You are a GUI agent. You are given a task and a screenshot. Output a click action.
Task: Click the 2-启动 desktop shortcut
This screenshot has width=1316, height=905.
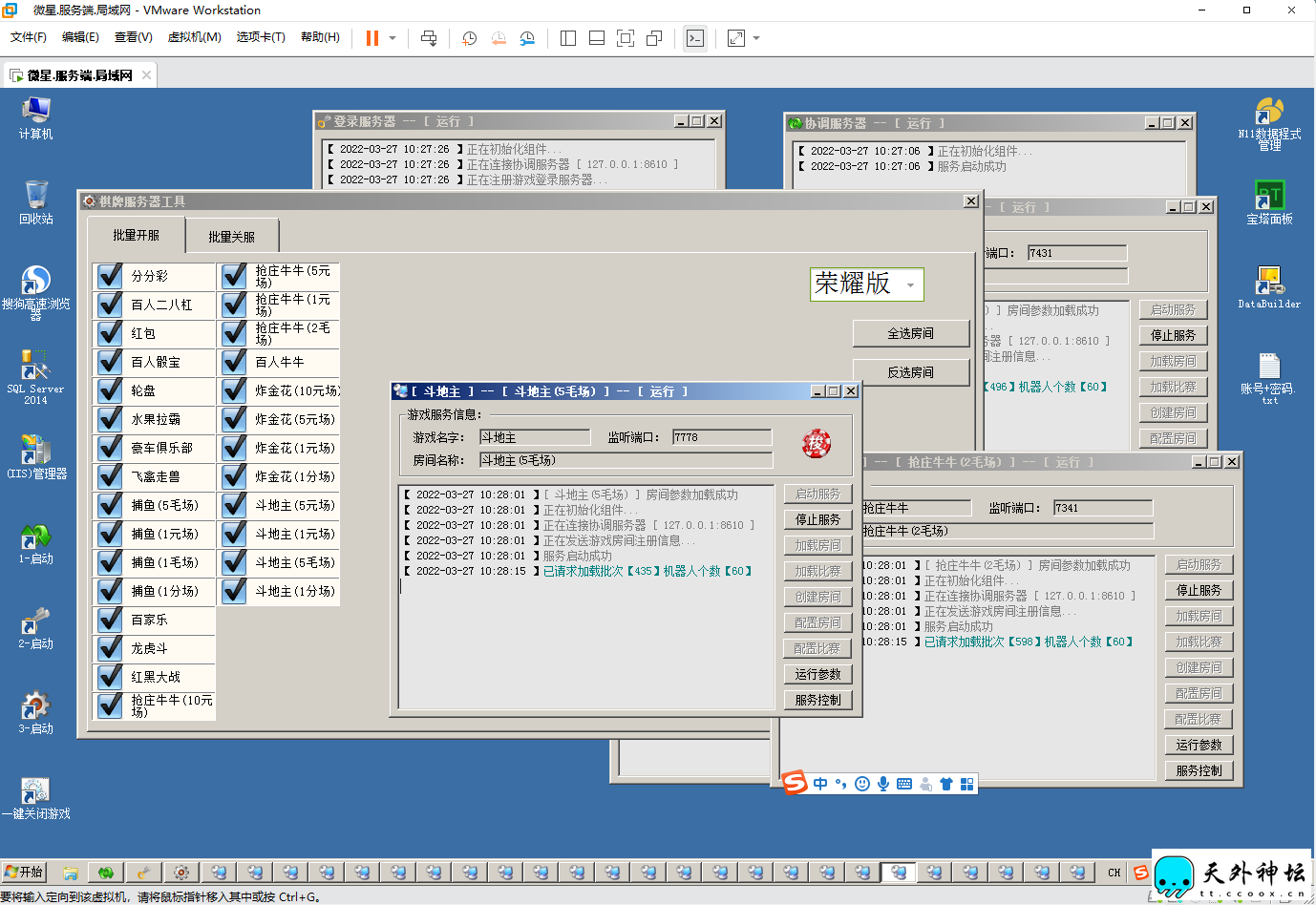click(35, 628)
